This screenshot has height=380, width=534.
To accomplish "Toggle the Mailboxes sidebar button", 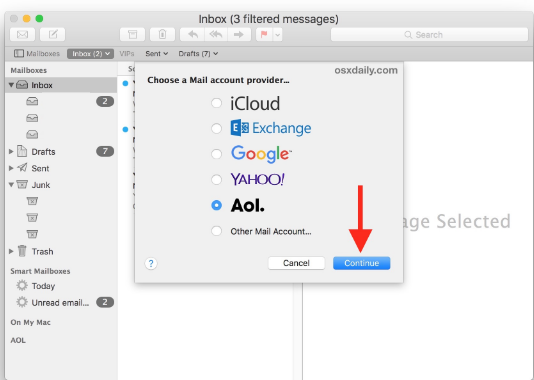I will tap(36, 53).
